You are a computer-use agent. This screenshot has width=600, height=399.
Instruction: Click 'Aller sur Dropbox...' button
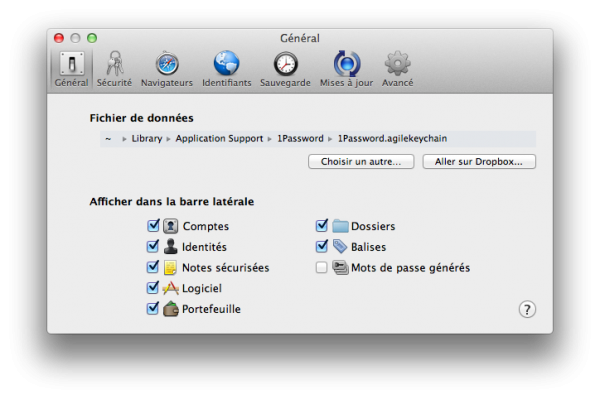(x=479, y=161)
